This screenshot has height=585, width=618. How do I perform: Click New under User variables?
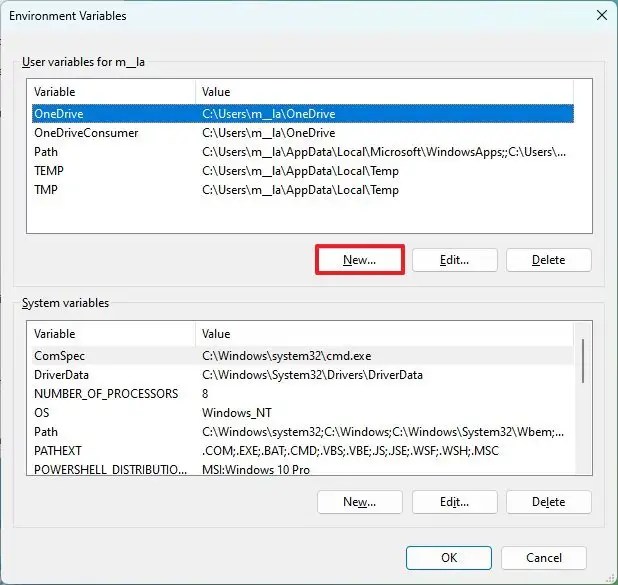click(359, 260)
